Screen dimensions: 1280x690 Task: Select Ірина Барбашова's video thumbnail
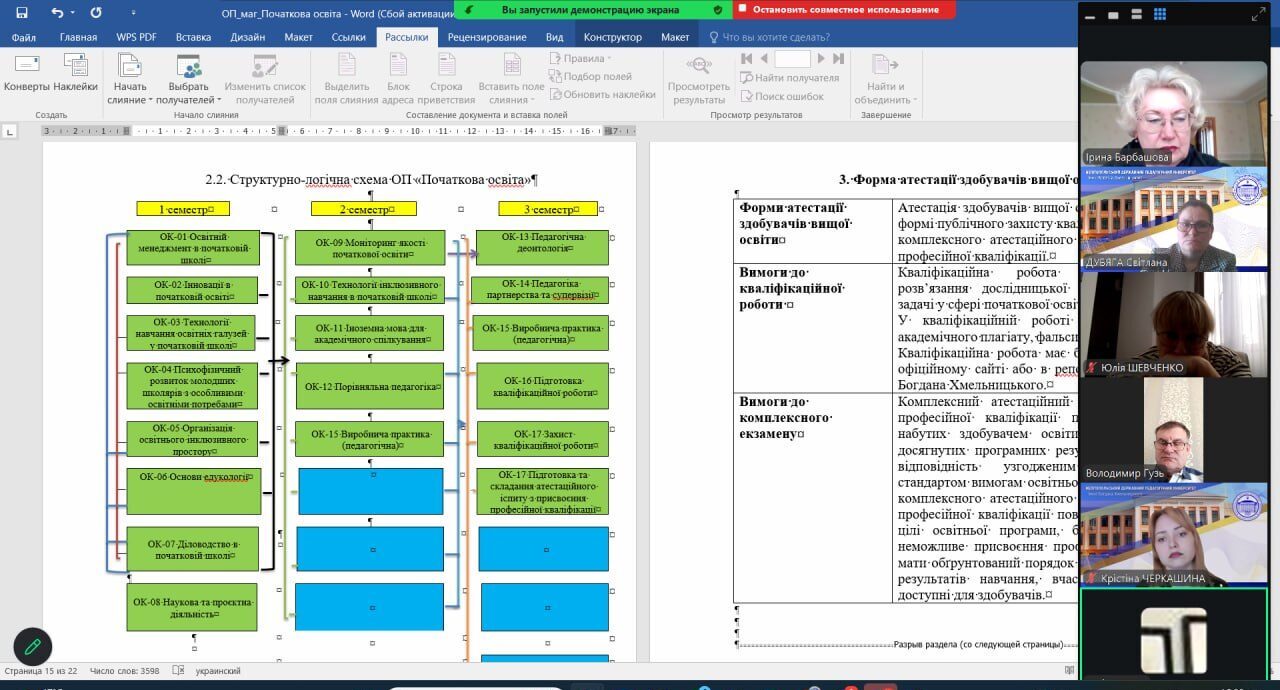[1173, 112]
